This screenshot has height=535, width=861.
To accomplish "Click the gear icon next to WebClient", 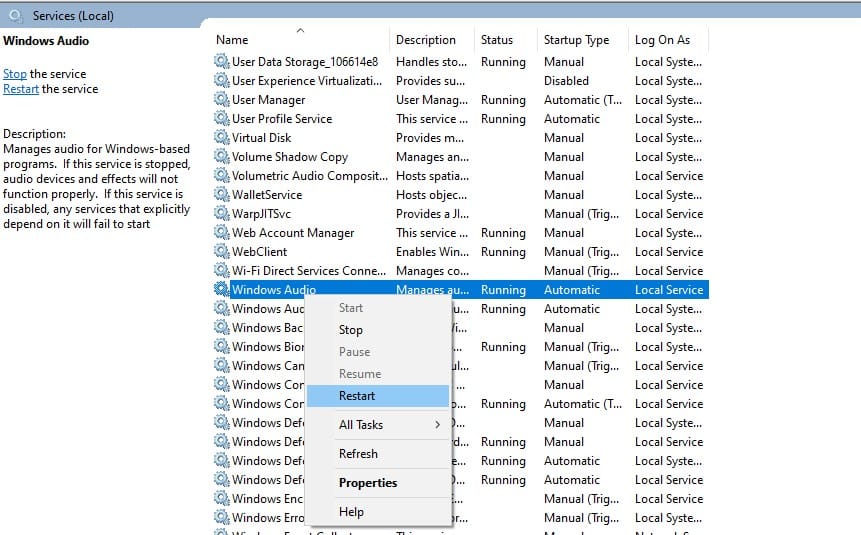I will [x=221, y=252].
